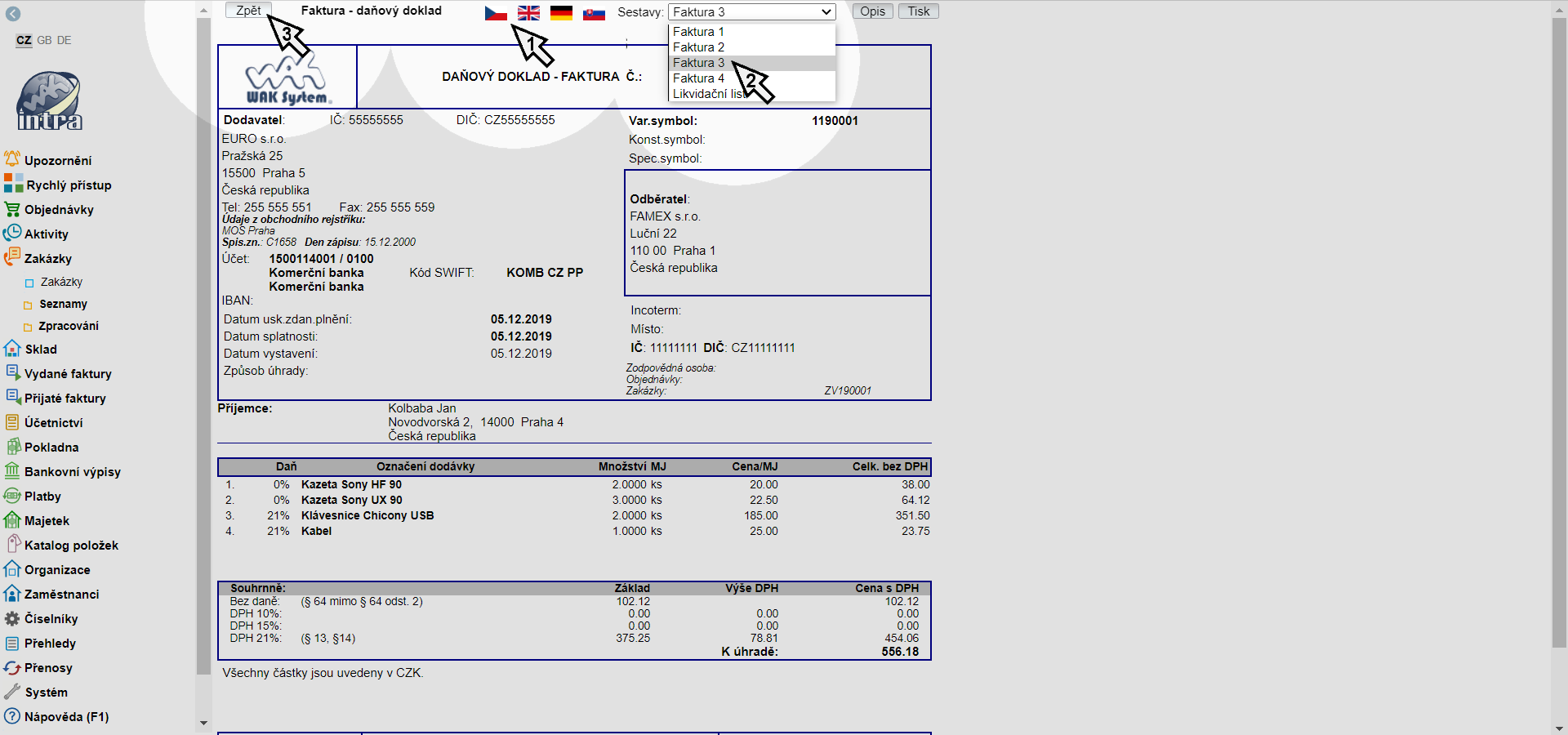Click the Systém wrench icon
The image size is (1568, 735).
click(x=12, y=692)
